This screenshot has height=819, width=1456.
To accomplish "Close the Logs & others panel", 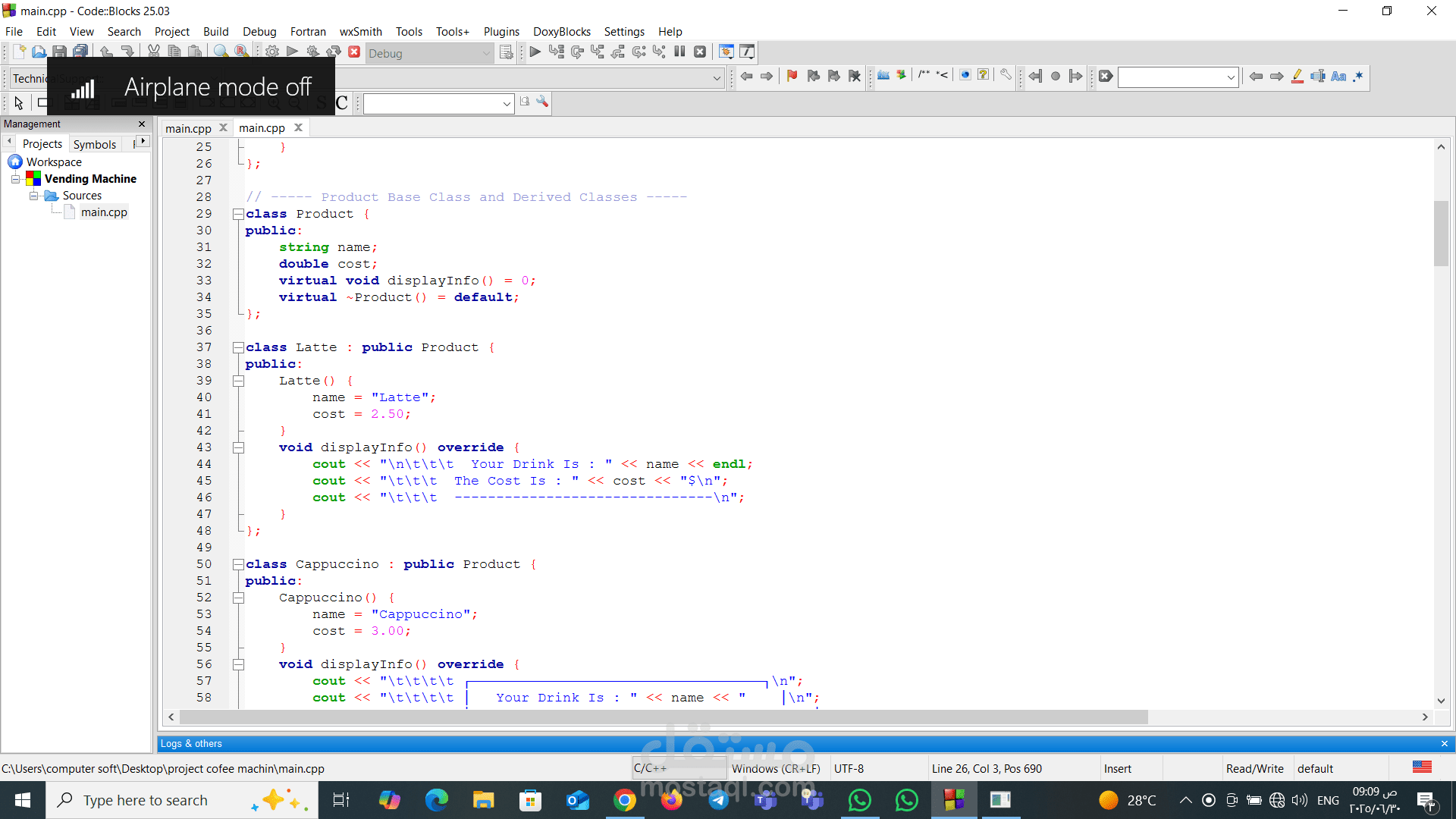I will point(1444,744).
